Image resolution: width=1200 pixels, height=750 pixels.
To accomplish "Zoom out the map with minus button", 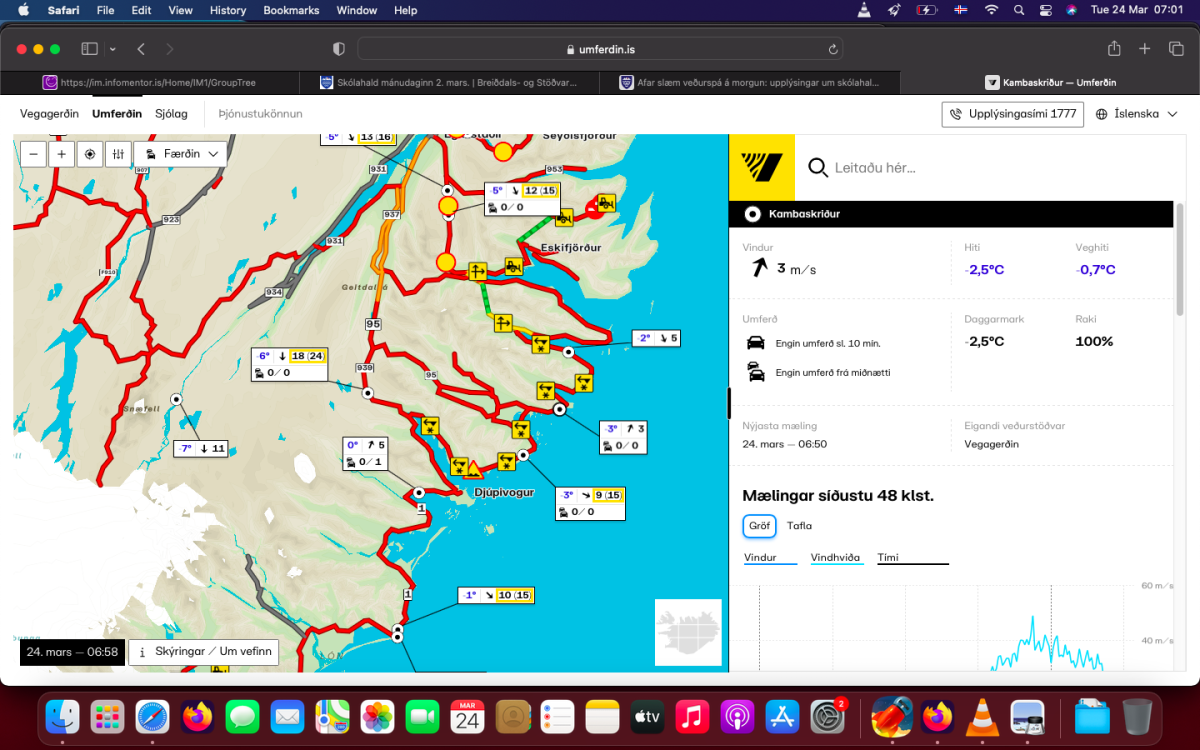I will click(34, 154).
